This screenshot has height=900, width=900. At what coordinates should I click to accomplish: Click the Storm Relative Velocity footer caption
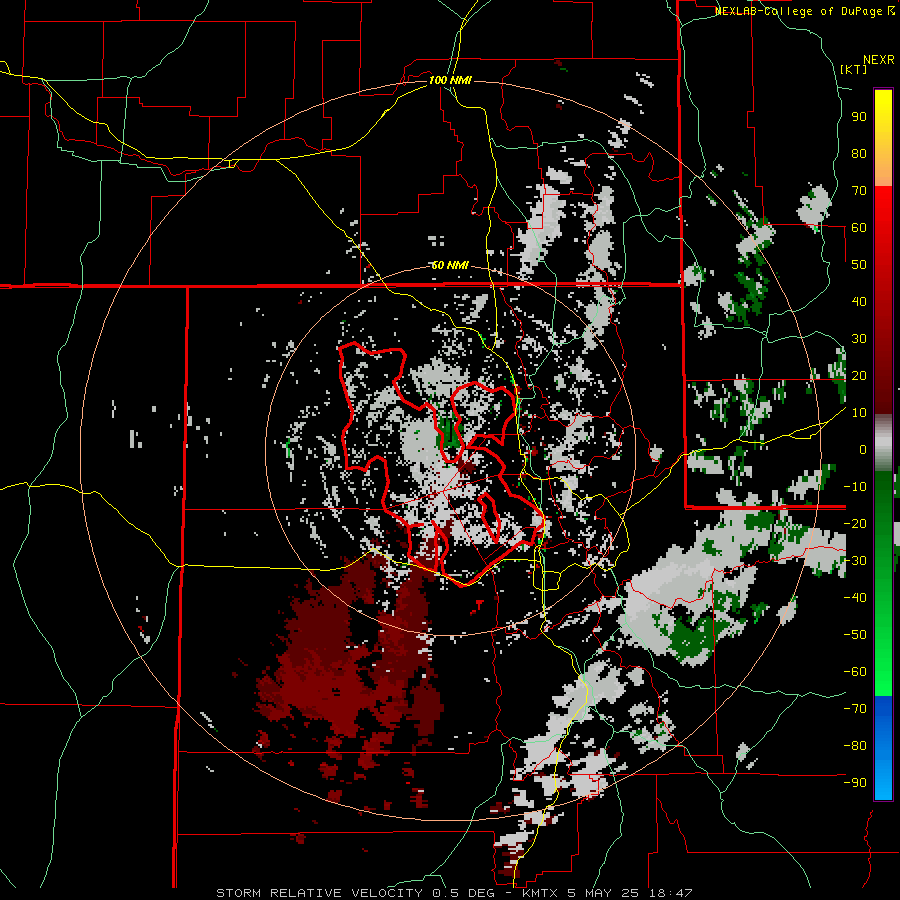[x=454, y=893]
